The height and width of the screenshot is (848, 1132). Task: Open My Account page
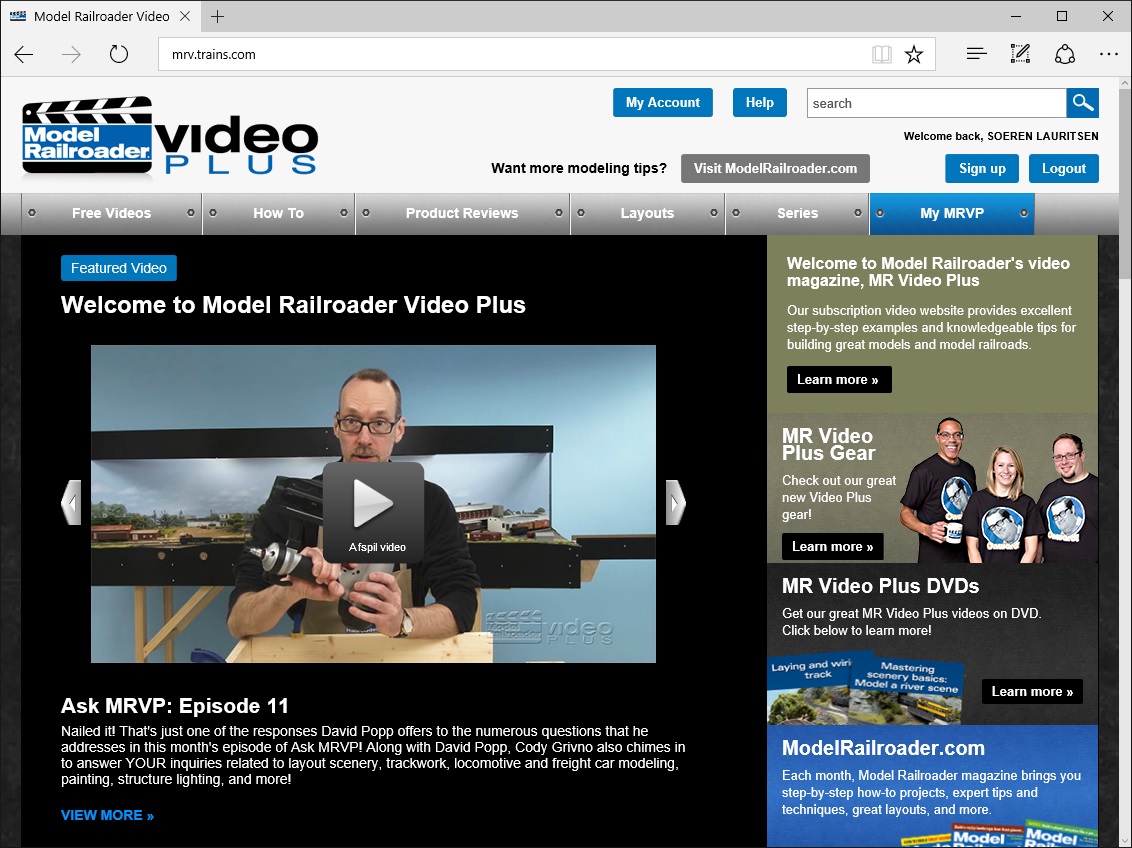tap(663, 102)
